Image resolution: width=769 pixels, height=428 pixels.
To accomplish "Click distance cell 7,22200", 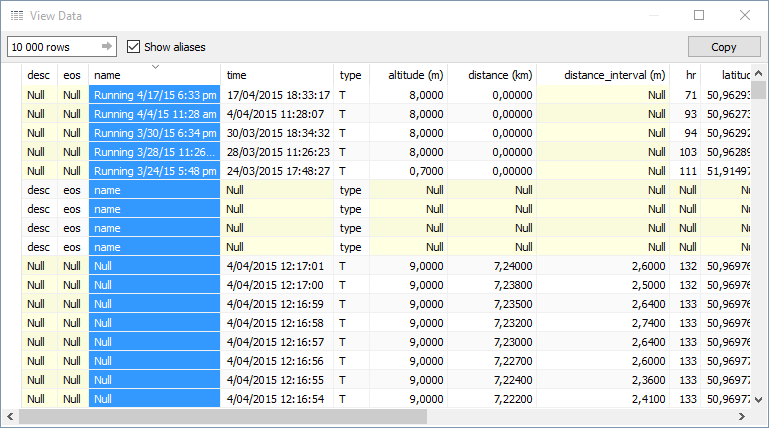I will [x=492, y=399].
